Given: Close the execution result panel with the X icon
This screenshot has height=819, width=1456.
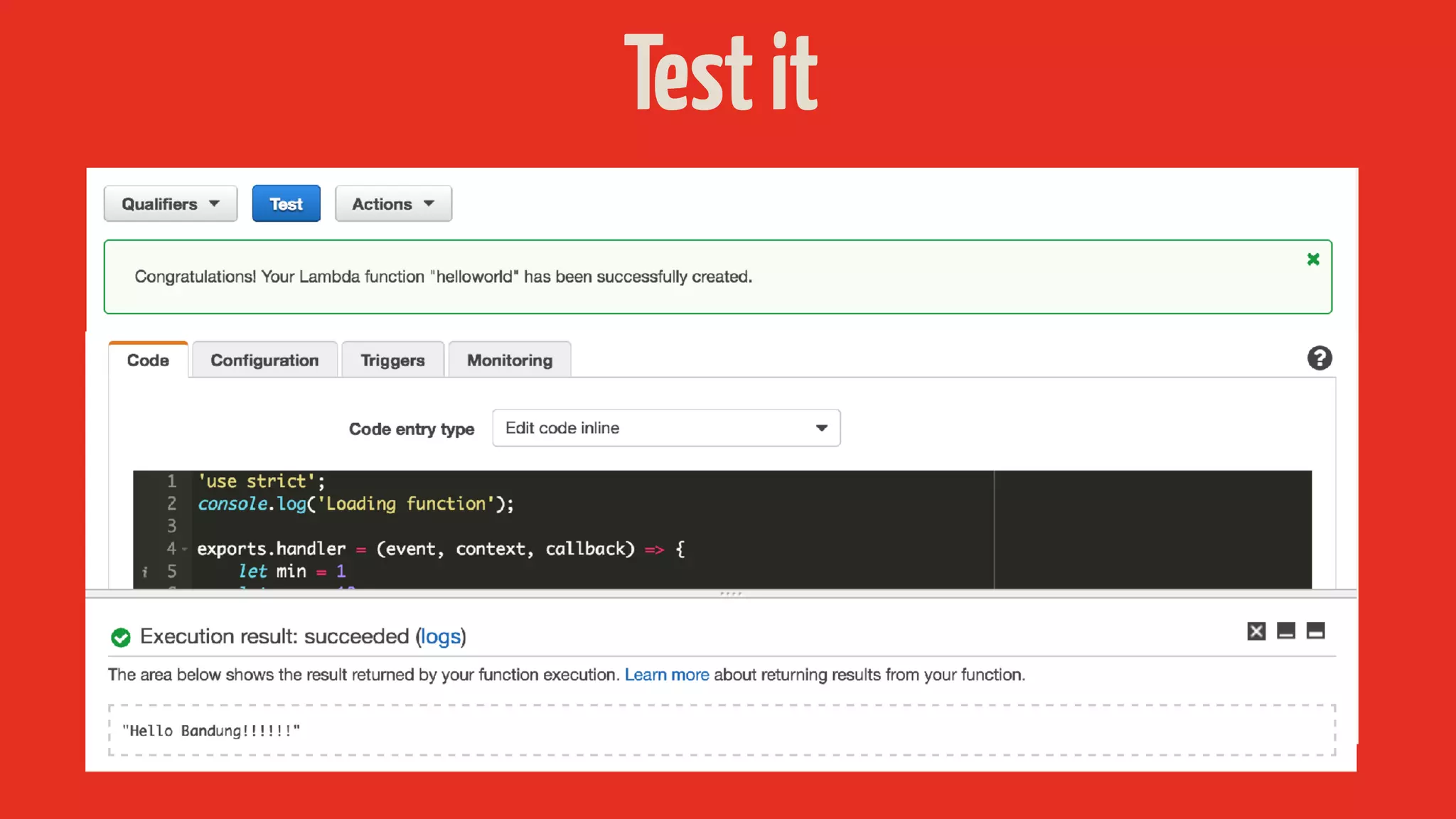Looking at the screenshot, I should pos(1256,631).
